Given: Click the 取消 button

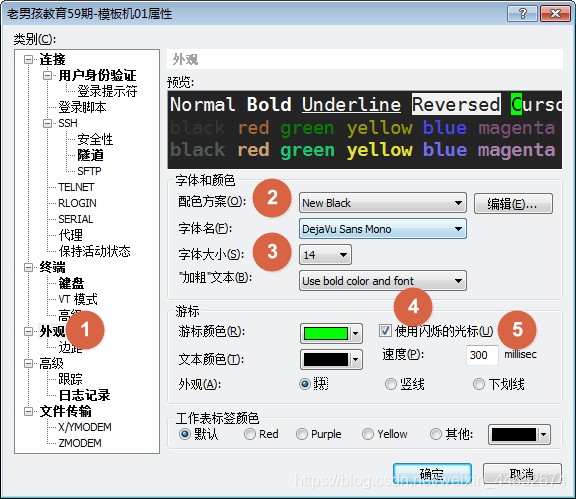Looking at the screenshot, I should click(x=522, y=474).
